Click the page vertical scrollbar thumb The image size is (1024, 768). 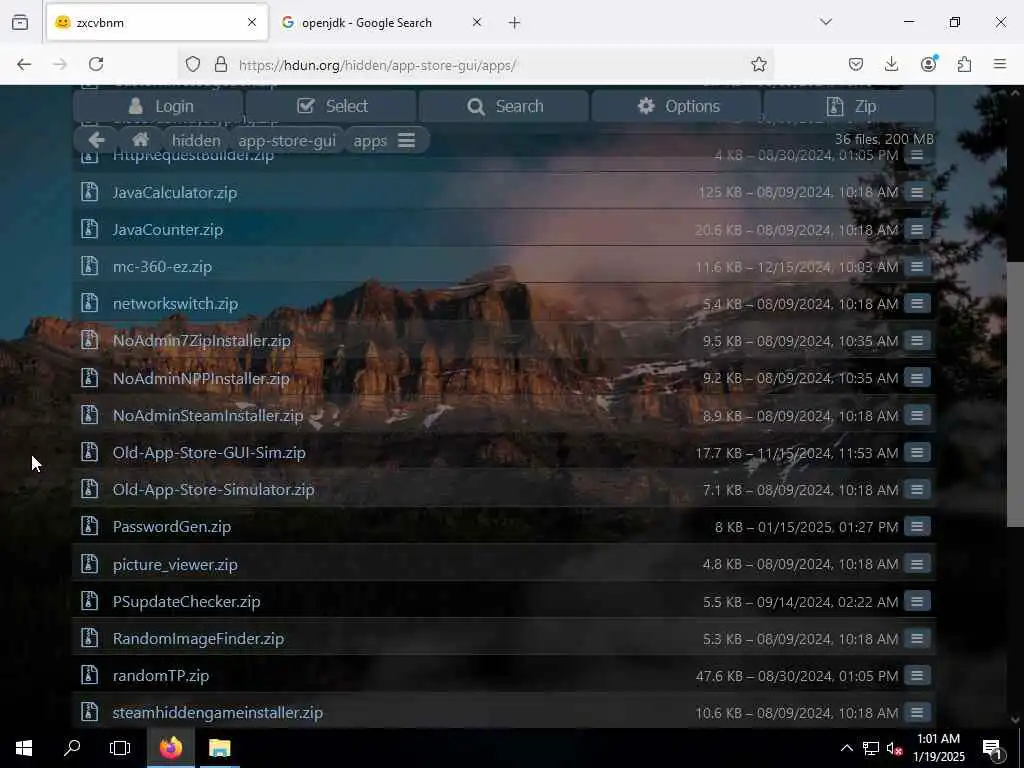click(1015, 394)
